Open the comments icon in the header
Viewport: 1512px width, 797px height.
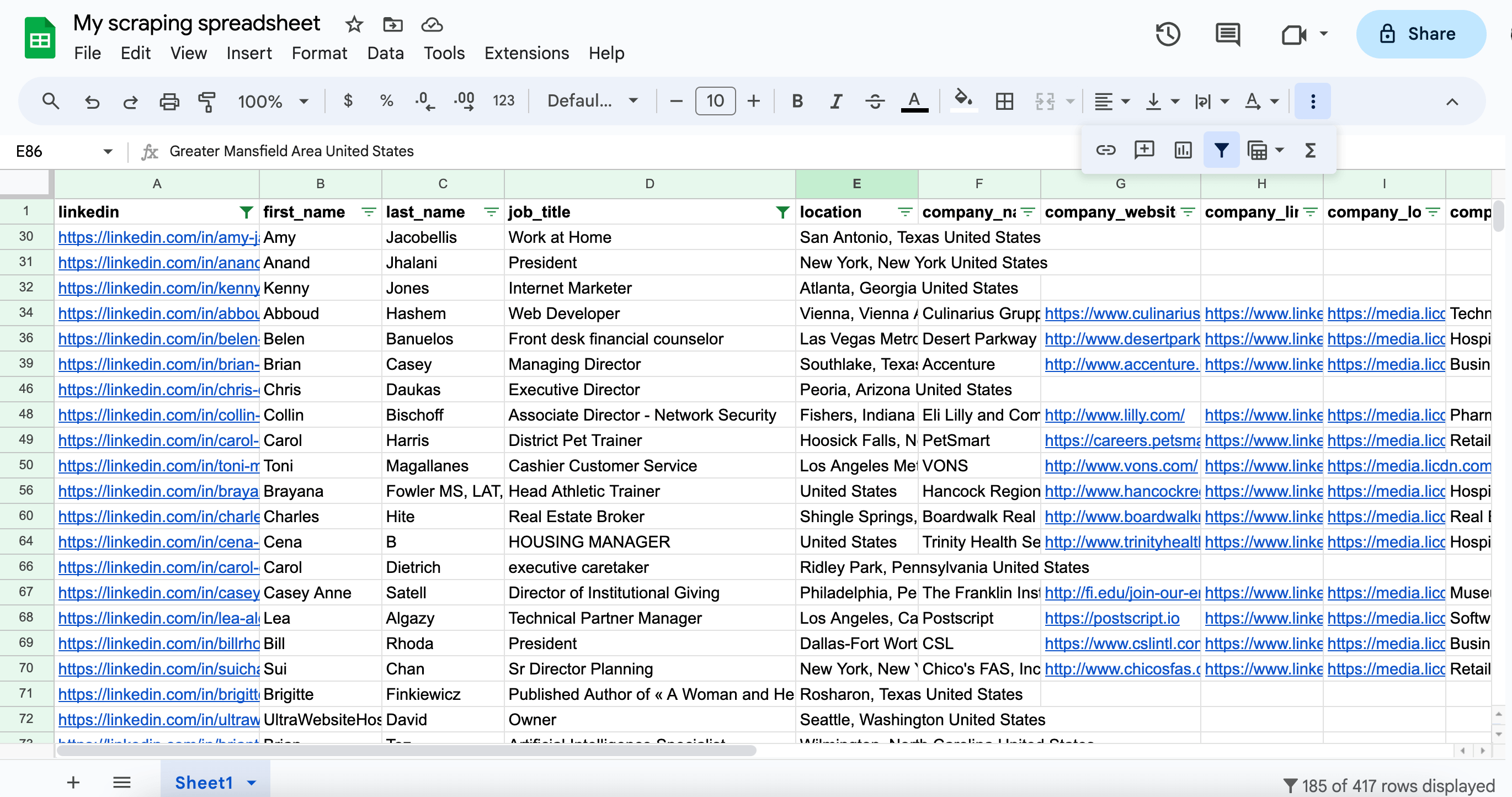click(1227, 34)
